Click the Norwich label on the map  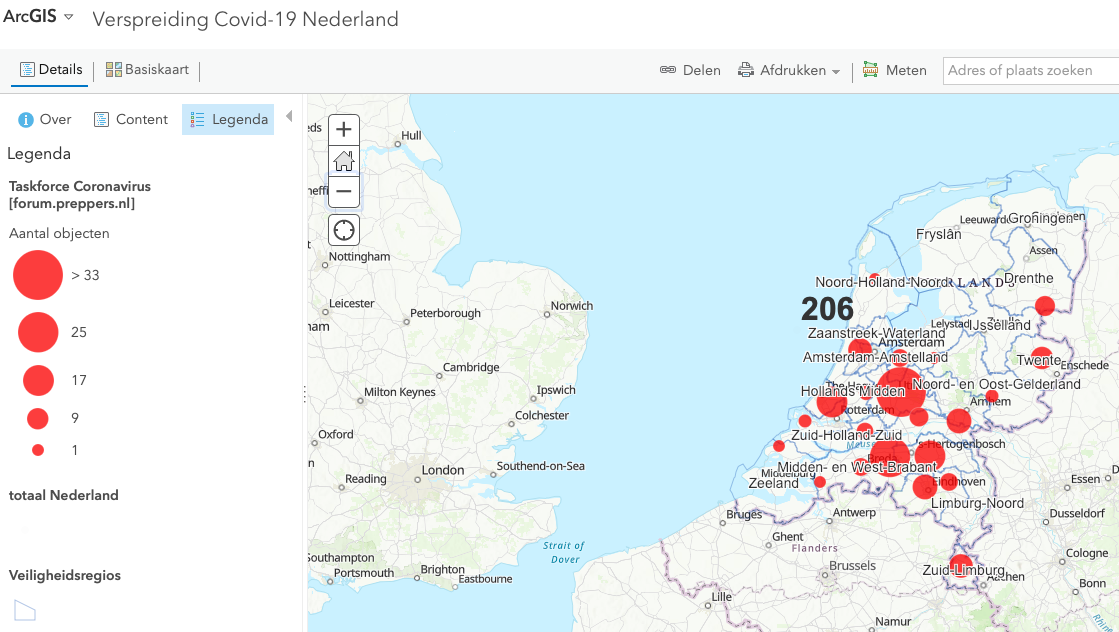(x=572, y=306)
